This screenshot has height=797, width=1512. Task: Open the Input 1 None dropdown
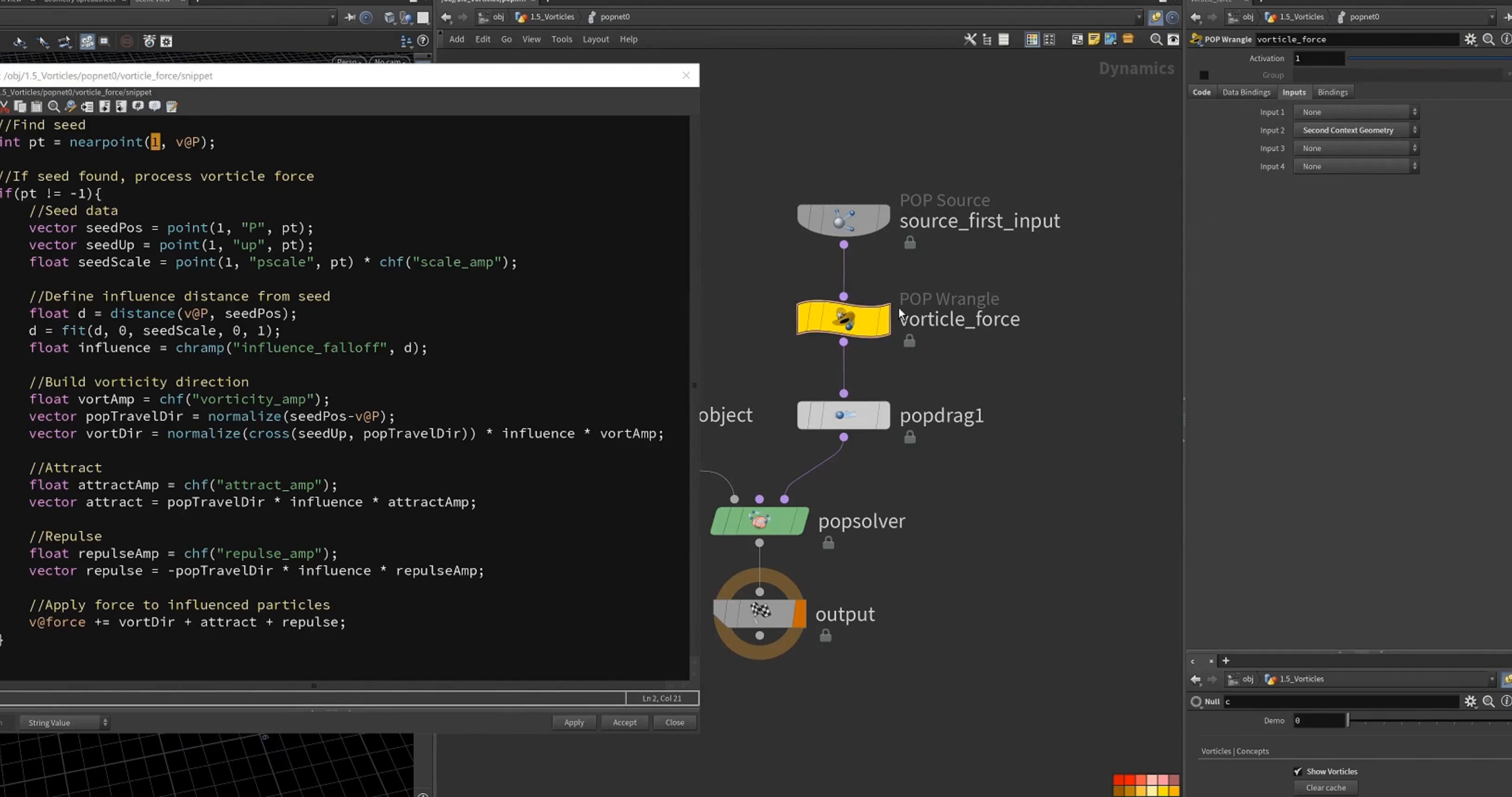[x=1356, y=112]
